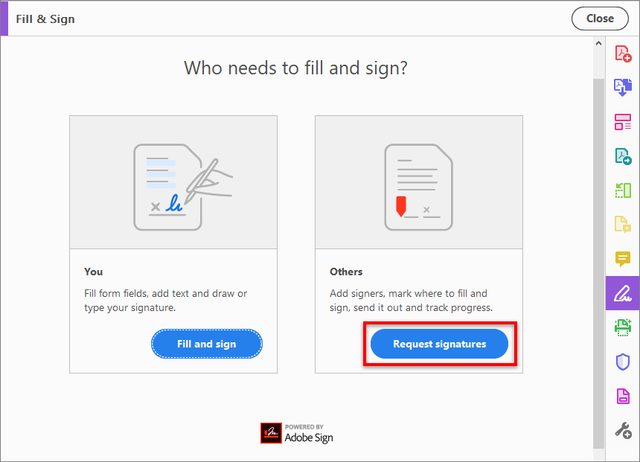Click the Adobe Sign logo
This screenshot has width=640, height=462.
297,433
